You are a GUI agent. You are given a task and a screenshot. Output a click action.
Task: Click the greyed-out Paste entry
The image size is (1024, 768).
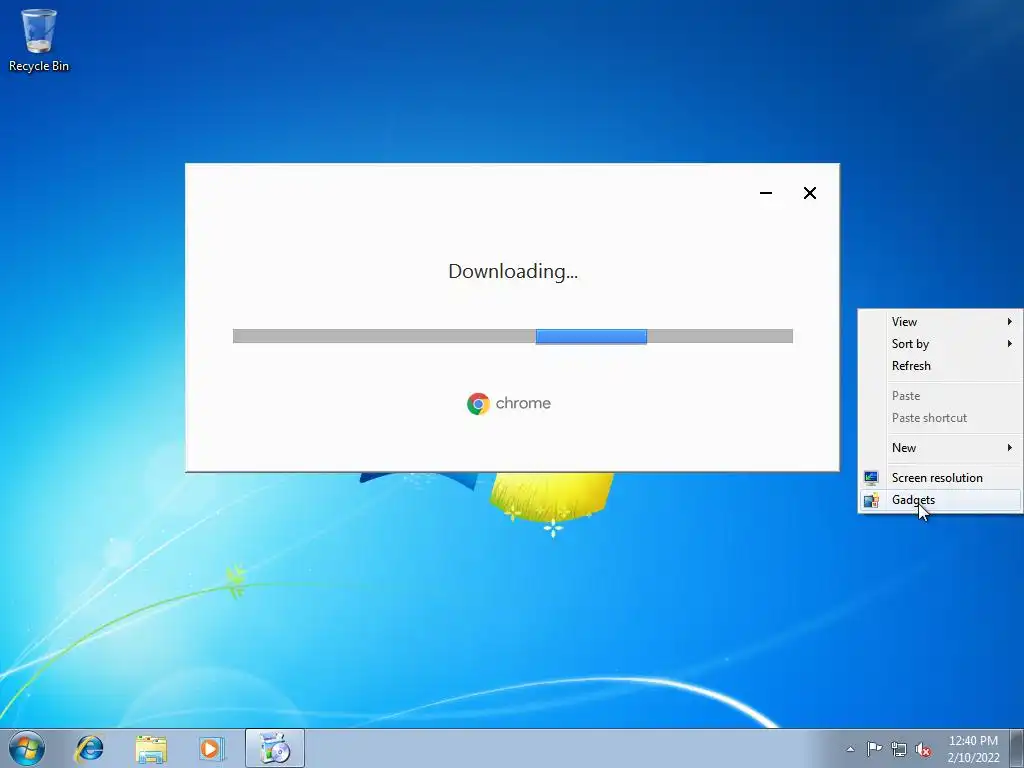(x=940, y=396)
